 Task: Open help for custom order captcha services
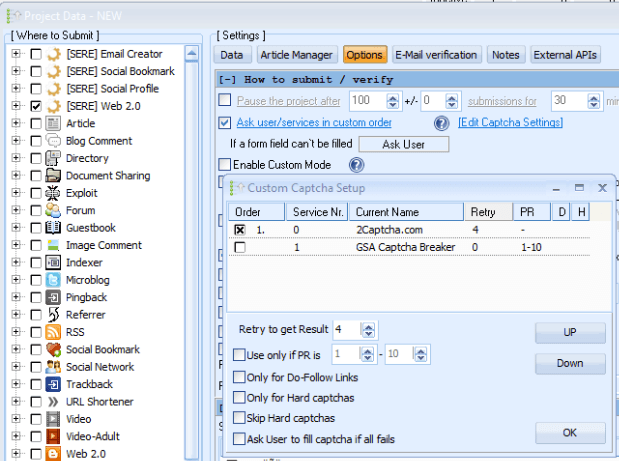click(441, 123)
